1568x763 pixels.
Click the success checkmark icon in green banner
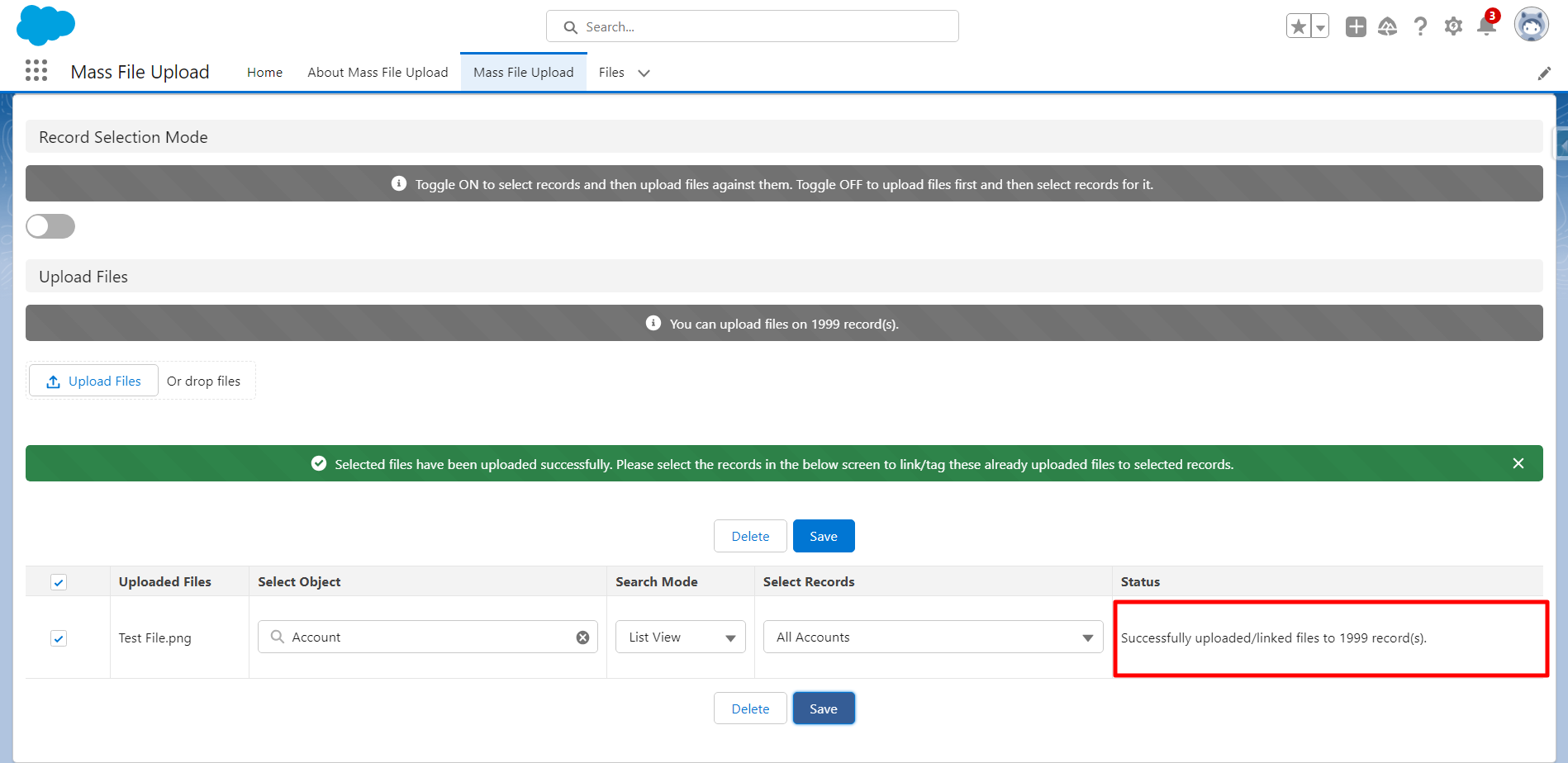[x=318, y=463]
